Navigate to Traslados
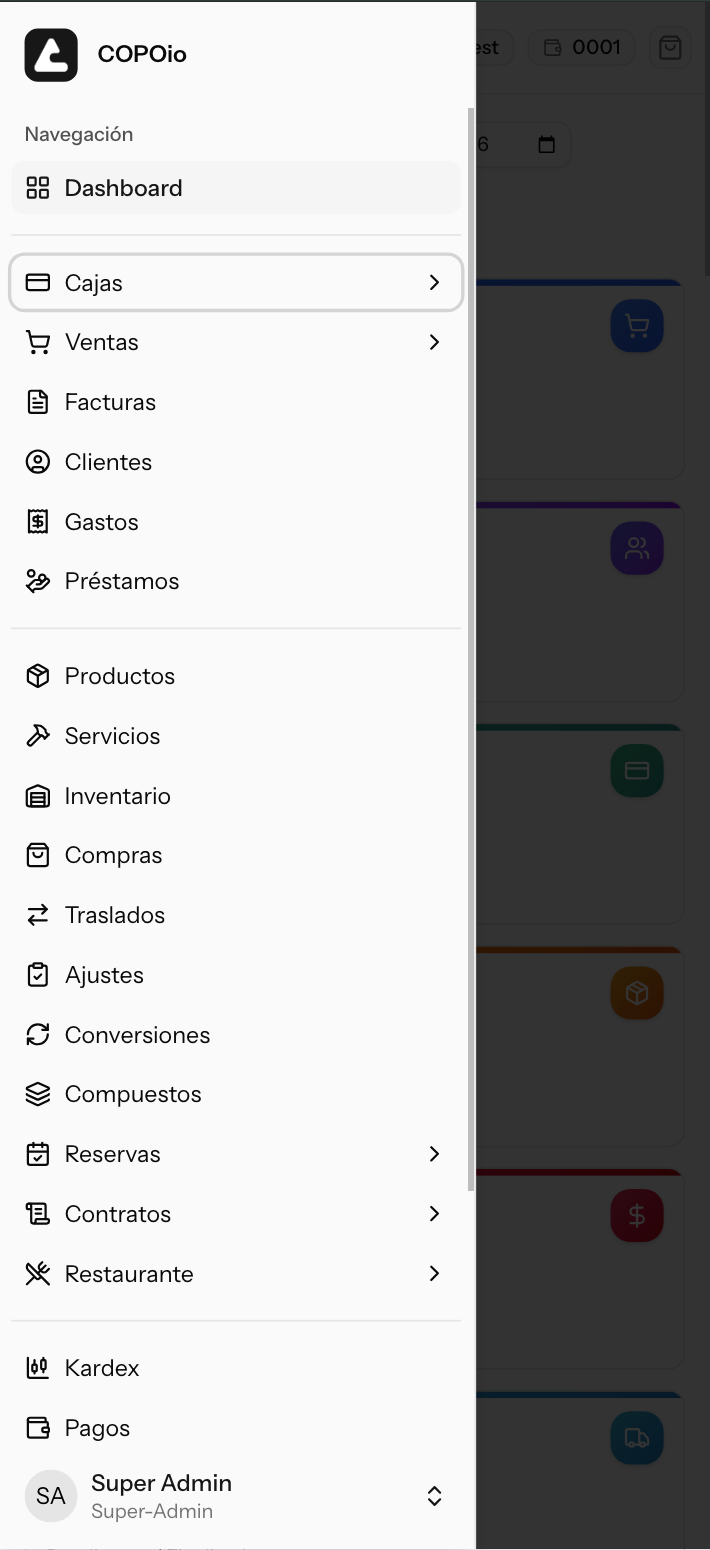Image resolution: width=710 pixels, height=1550 pixels. (114, 915)
